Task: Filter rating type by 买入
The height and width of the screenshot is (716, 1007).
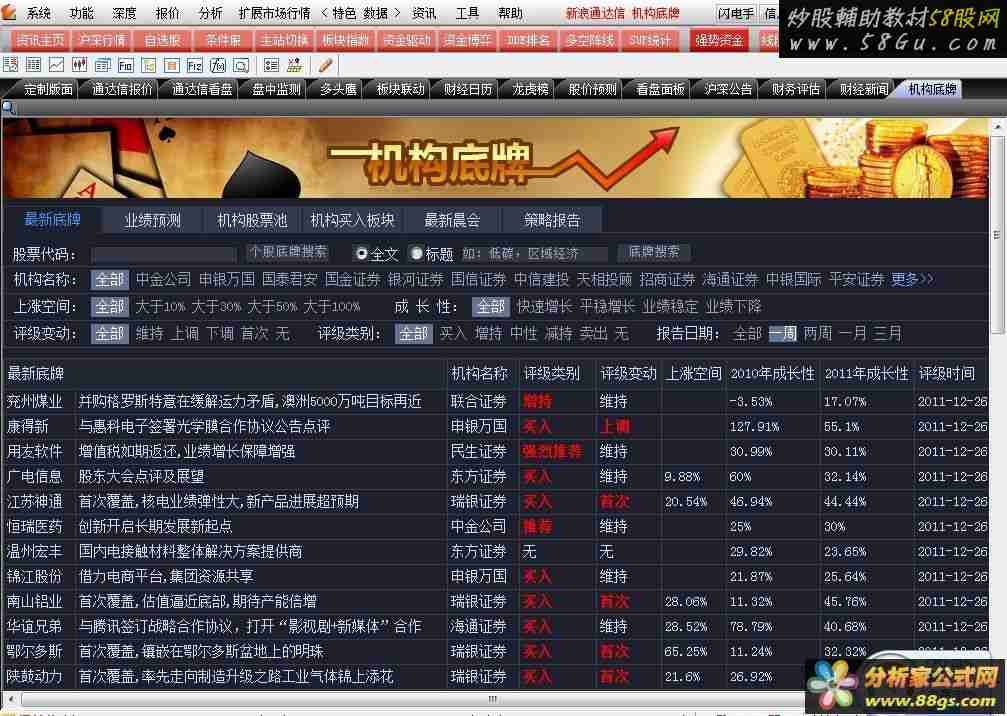Action: 453,334
